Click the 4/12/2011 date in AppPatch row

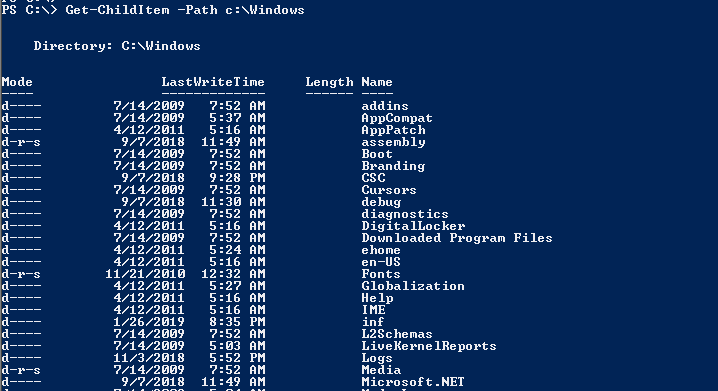coord(149,130)
